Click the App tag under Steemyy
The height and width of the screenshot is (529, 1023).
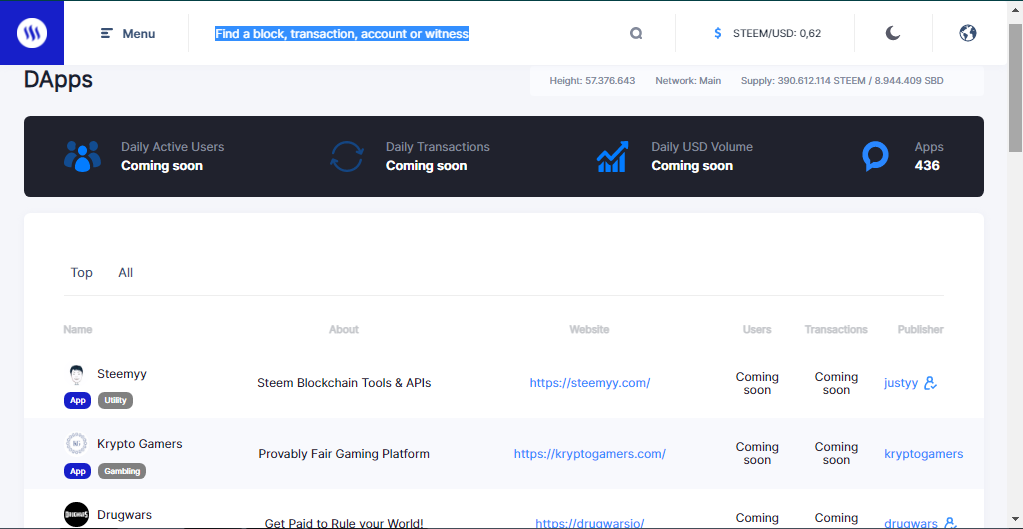(x=78, y=401)
